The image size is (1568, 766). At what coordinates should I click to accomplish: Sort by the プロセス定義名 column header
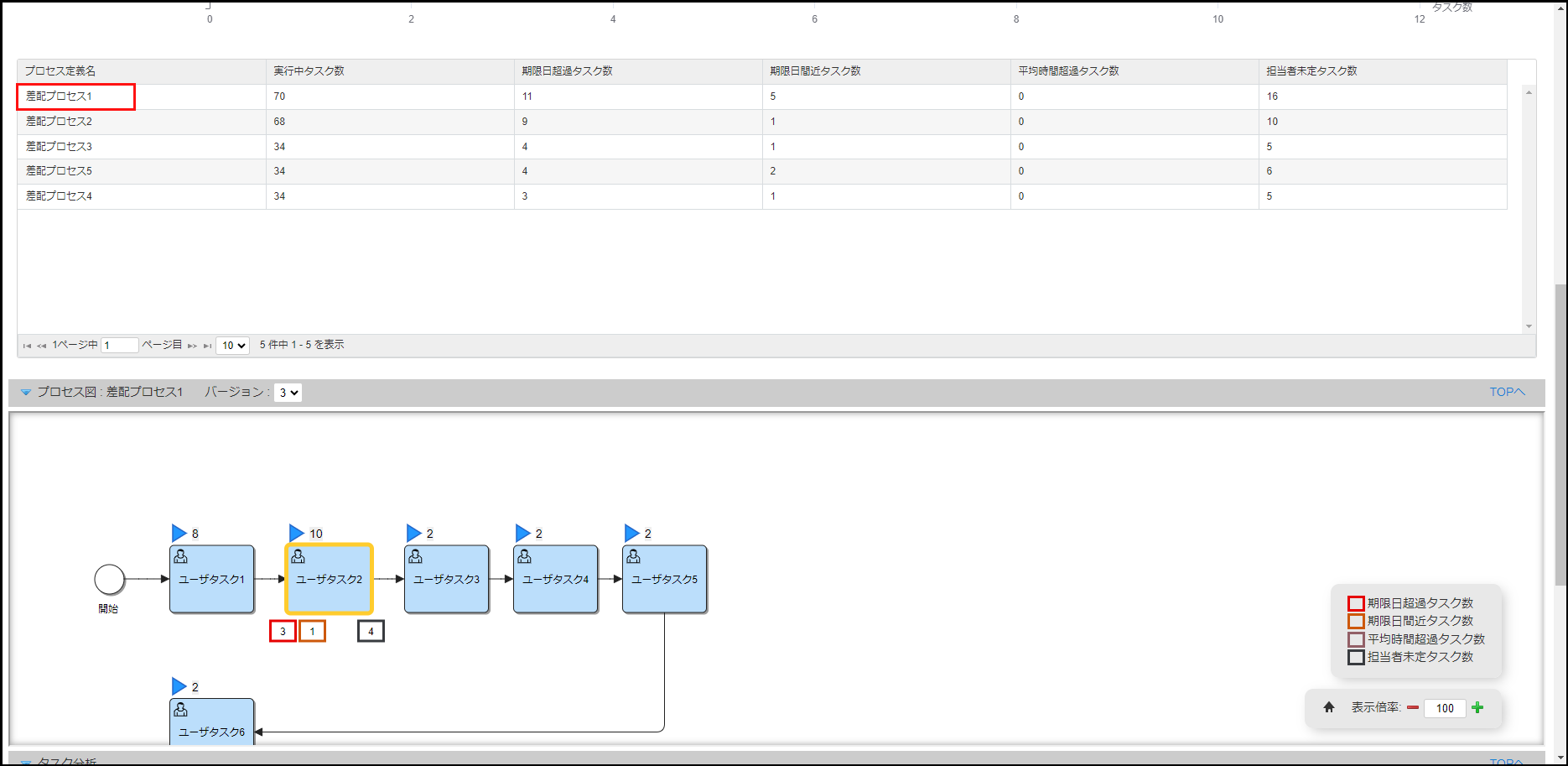click(142, 71)
